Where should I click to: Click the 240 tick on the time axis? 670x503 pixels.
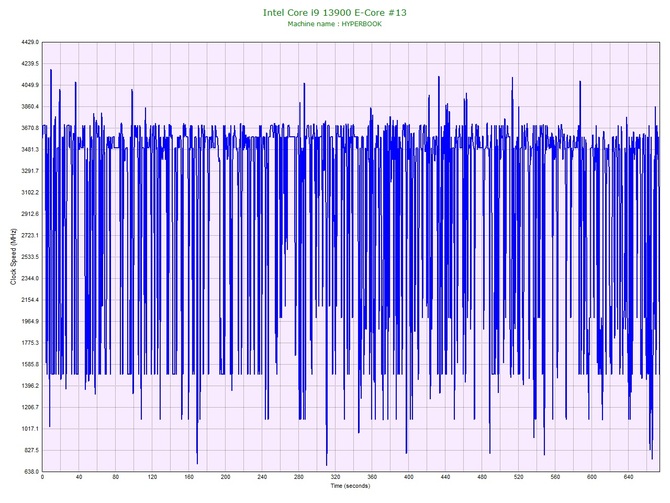tap(262, 477)
